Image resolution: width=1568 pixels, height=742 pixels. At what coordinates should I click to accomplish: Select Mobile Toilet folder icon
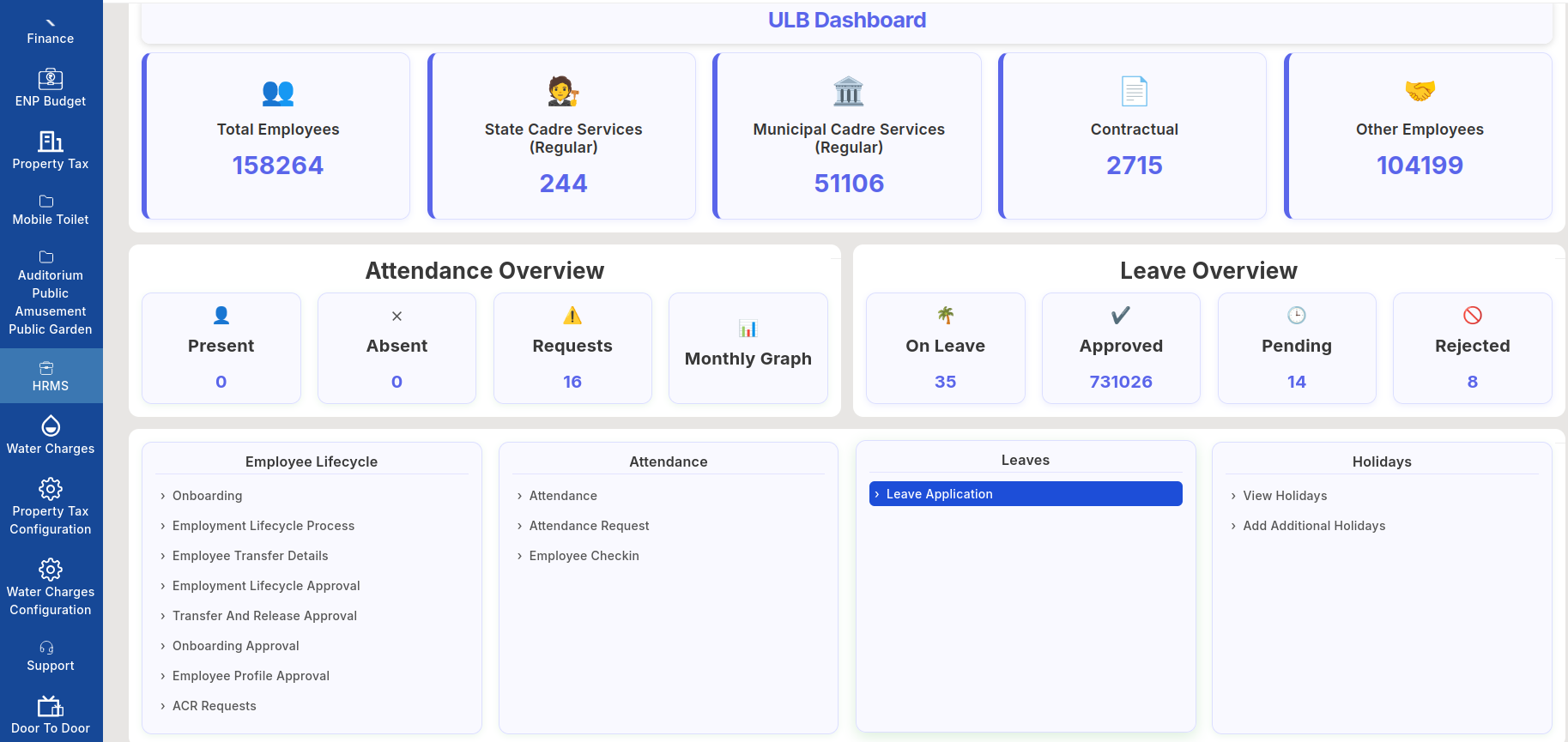pyautogui.click(x=46, y=202)
